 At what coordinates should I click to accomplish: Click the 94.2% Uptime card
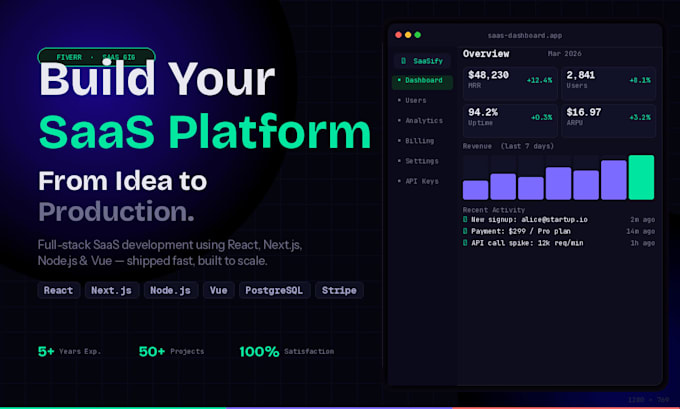(x=510, y=121)
